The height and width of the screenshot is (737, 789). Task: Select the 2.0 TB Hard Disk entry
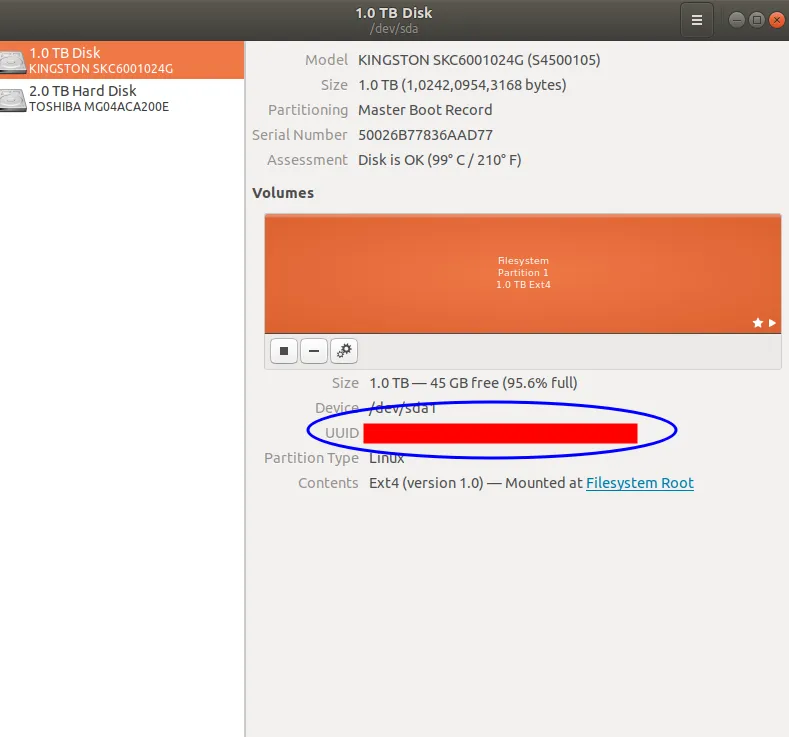pos(83,91)
